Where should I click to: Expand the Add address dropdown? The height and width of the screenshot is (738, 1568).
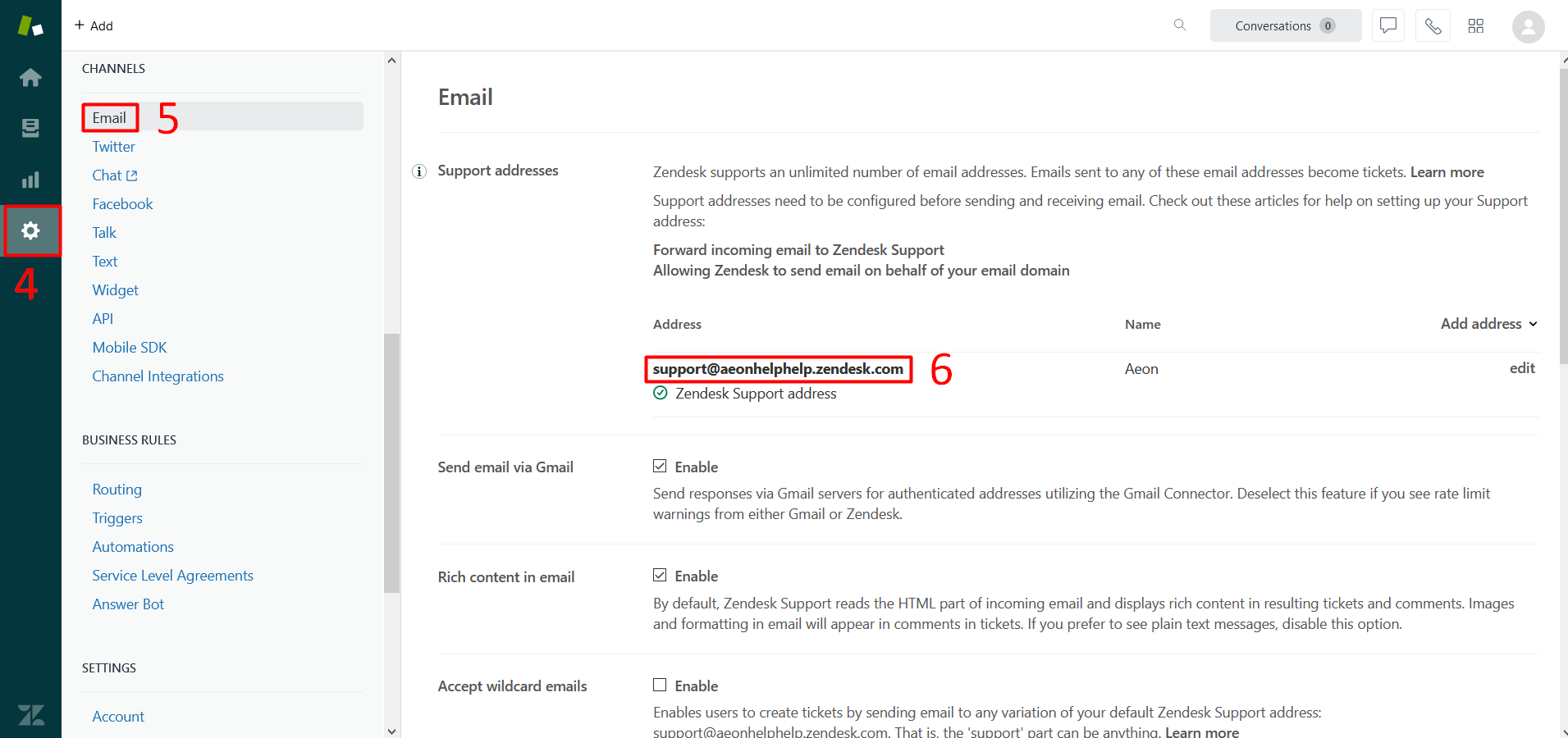1488,324
